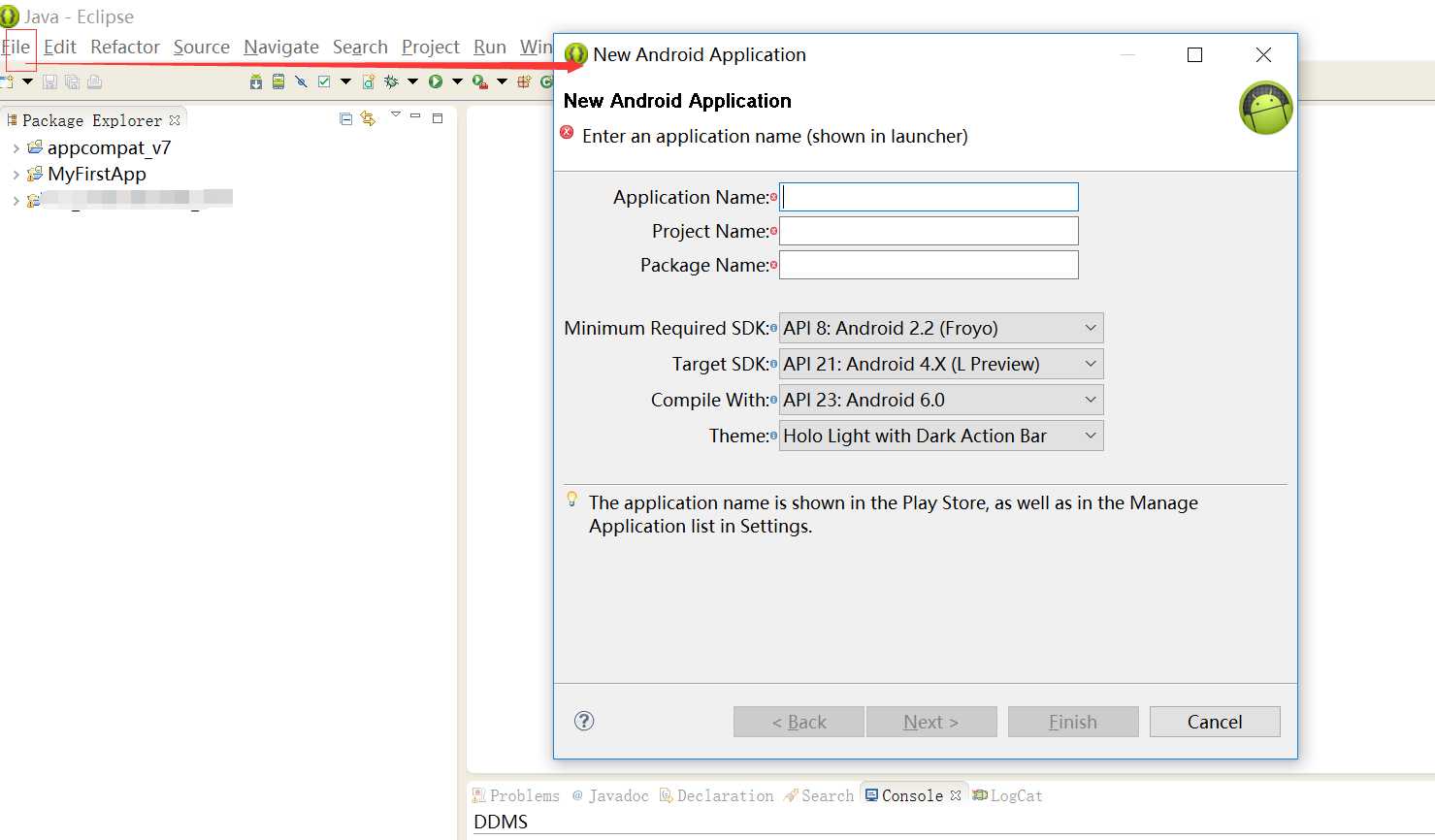Focus the Project Name input field
Viewport: 1435px width, 840px height.
(x=929, y=231)
